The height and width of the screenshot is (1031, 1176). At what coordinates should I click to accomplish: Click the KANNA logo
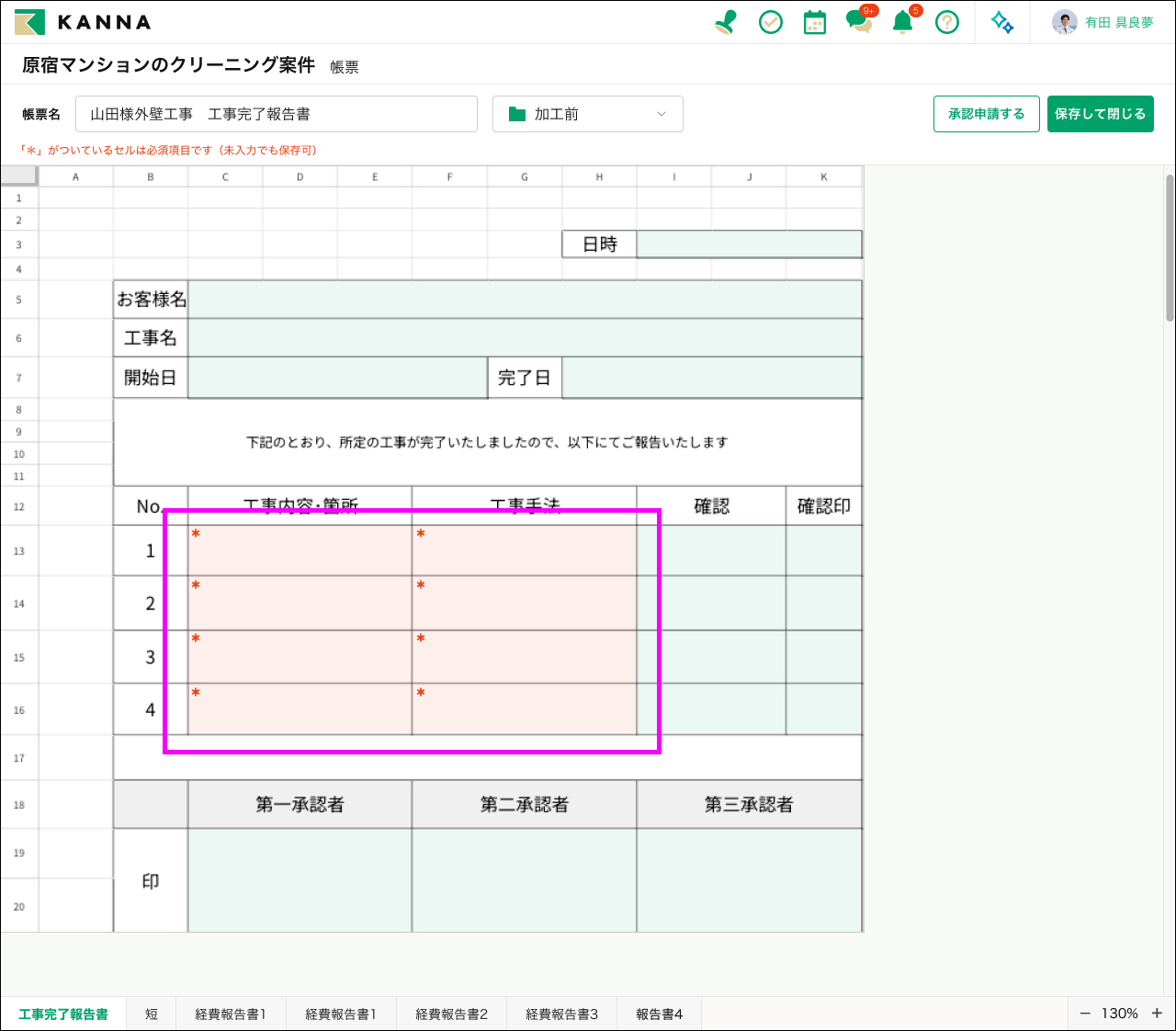pos(83,22)
